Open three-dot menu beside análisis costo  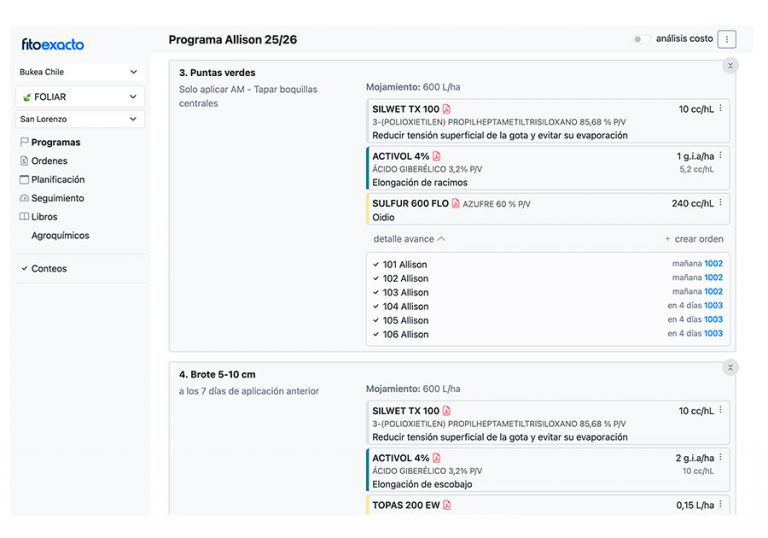coord(727,39)
